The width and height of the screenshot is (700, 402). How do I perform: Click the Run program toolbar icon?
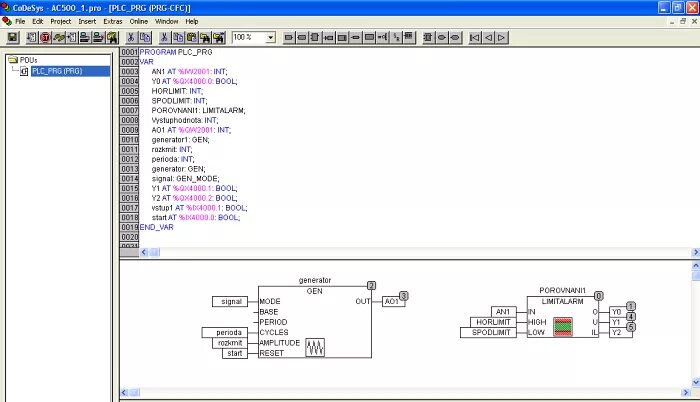click(x=31, y=38)
